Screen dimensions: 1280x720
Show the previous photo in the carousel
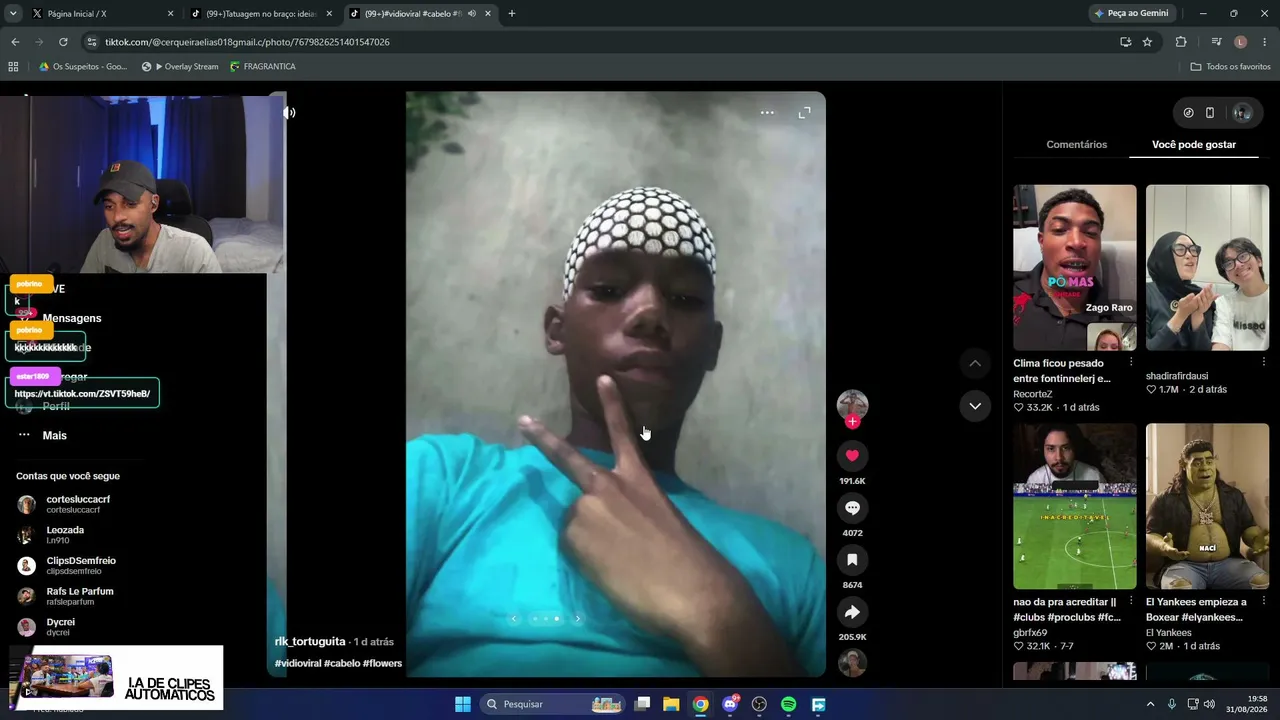pyautogui.click(x=514, y=619)
